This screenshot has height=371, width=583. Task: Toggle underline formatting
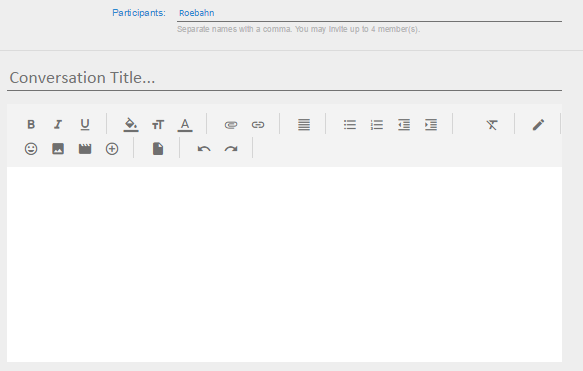tap(85, 125)
